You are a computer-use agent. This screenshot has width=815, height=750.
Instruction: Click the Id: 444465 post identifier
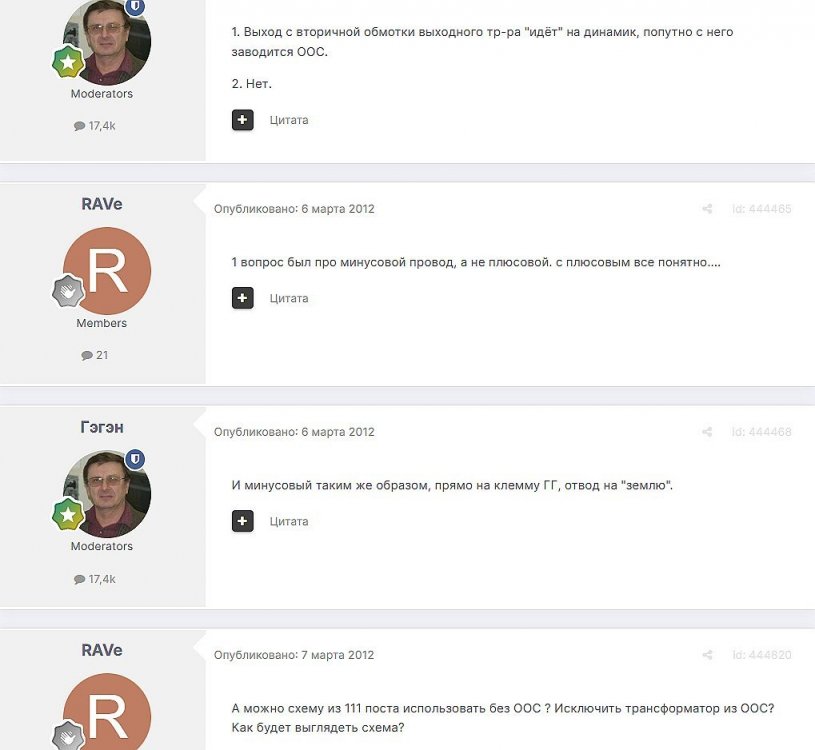[x=761, y=209]
